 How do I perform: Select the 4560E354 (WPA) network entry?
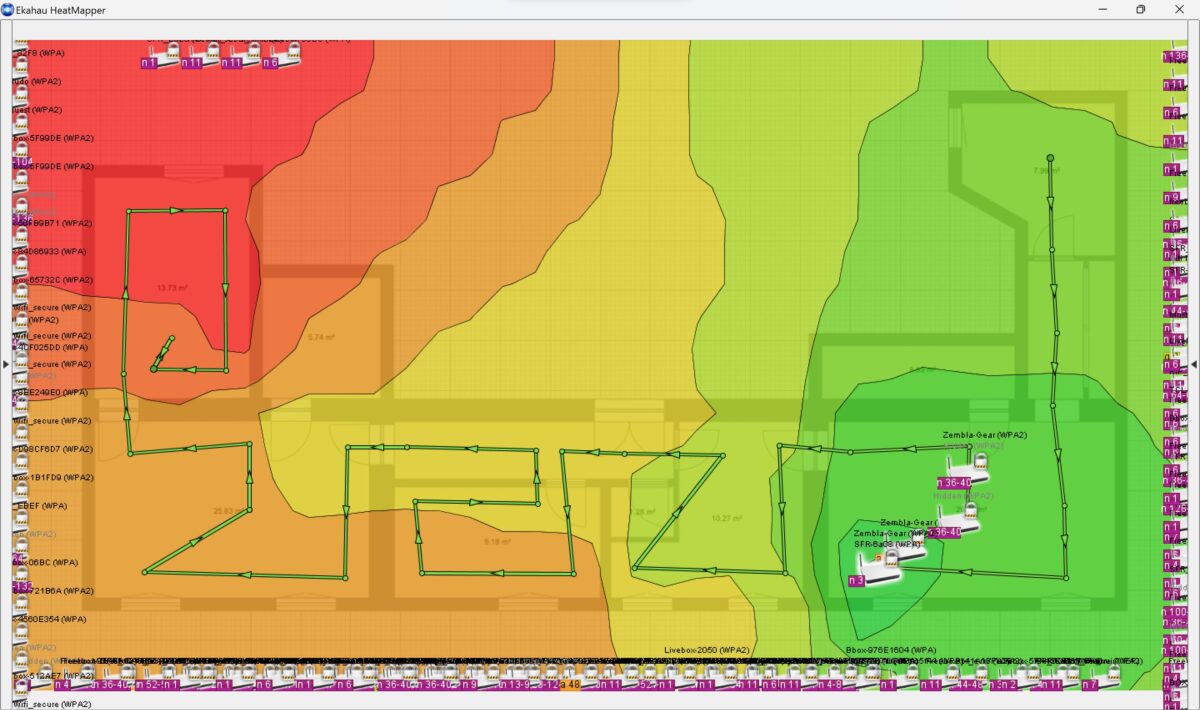50,619
